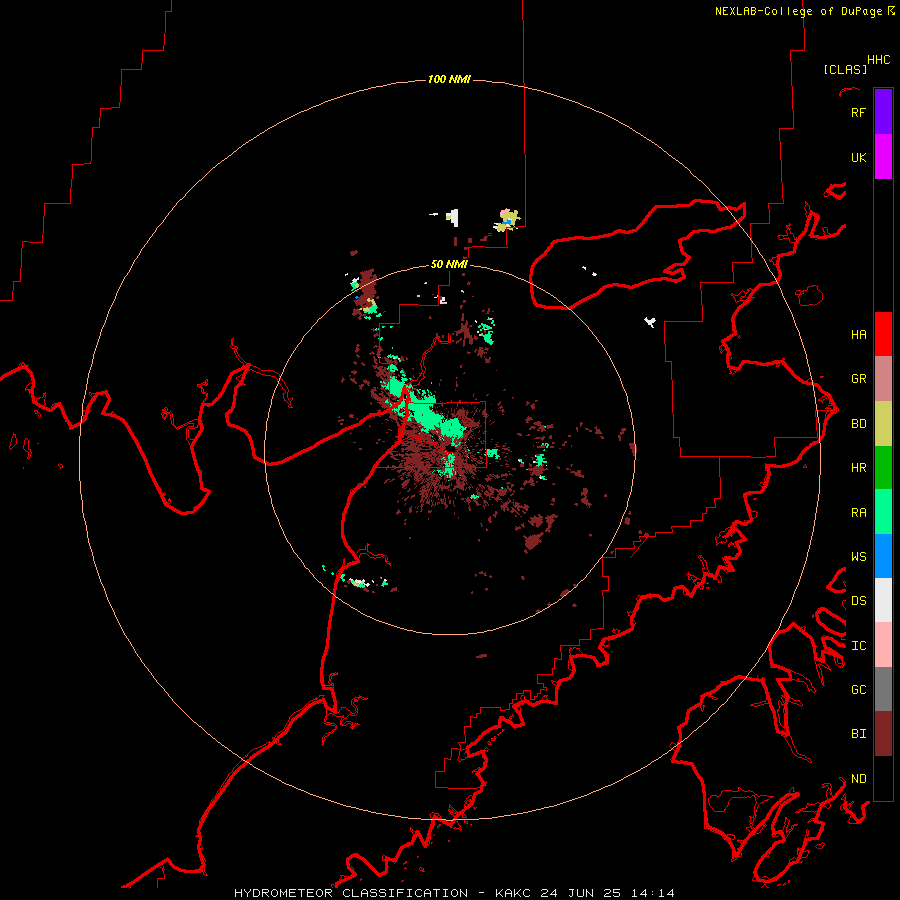The image size is (900, 900).
Task: Click the IC light pink legend swatch
Action: click(883, 645)
